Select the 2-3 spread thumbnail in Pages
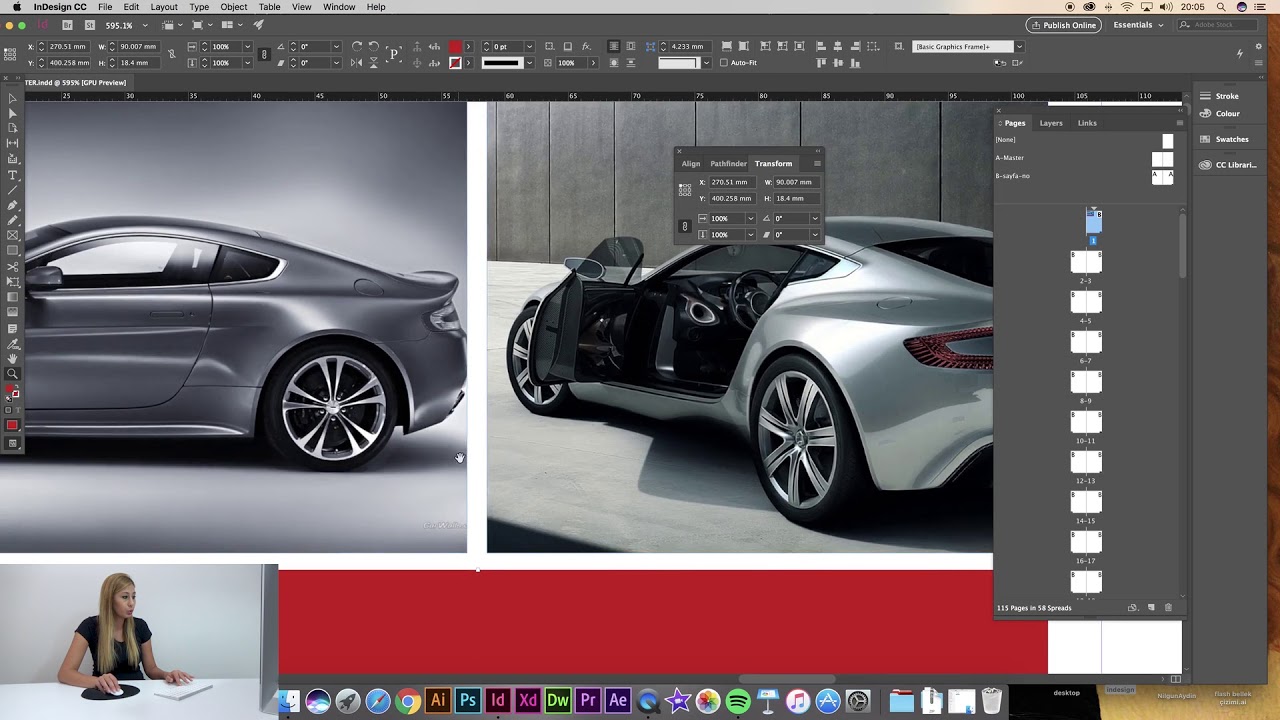1280x720 pixels. [1086, 262]
